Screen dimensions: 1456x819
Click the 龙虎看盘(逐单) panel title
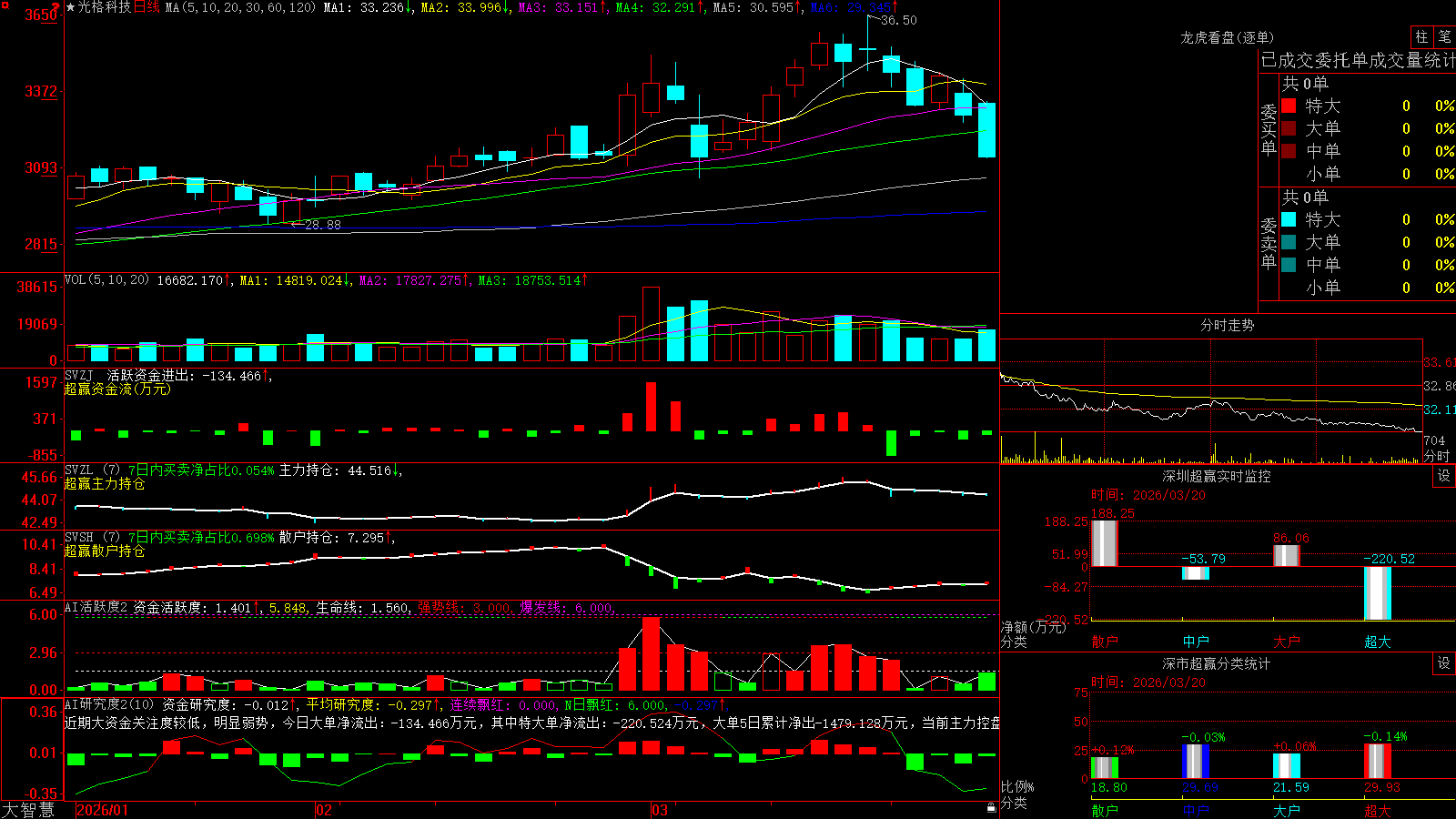[x=1228, y=37]
